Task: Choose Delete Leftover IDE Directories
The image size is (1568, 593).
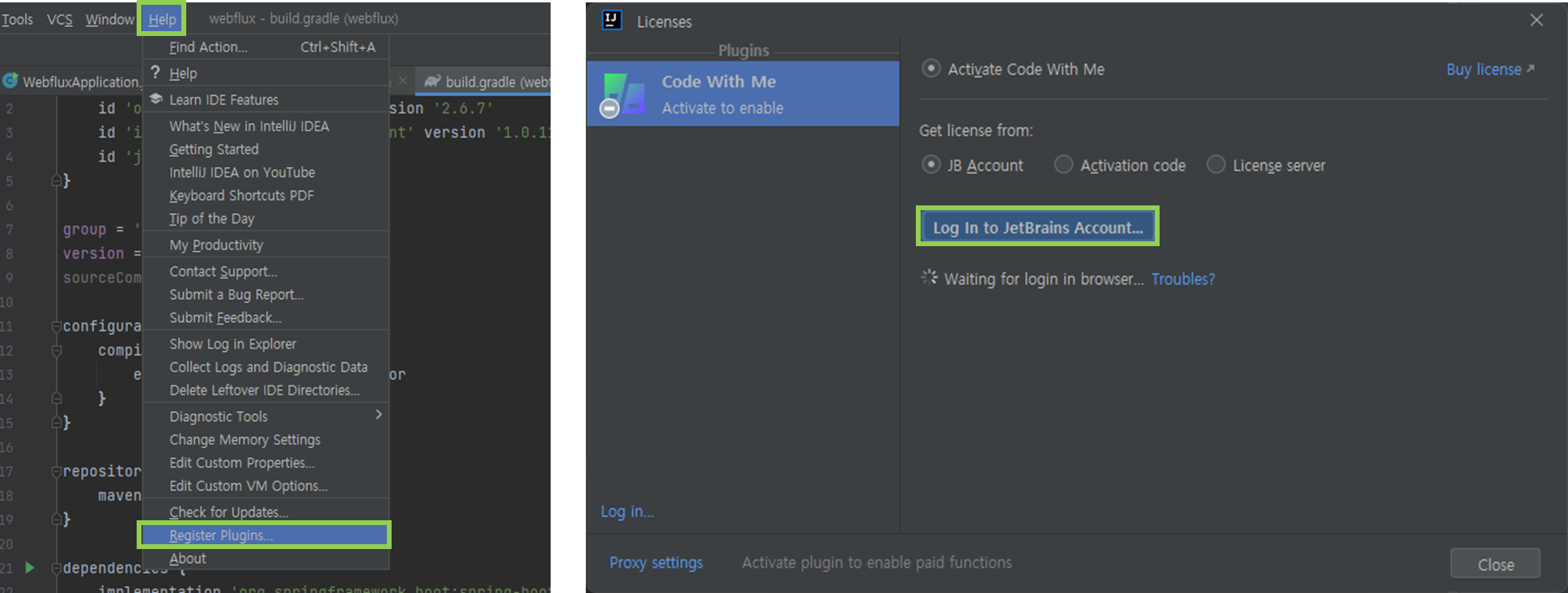Action: tap(266, 391)
